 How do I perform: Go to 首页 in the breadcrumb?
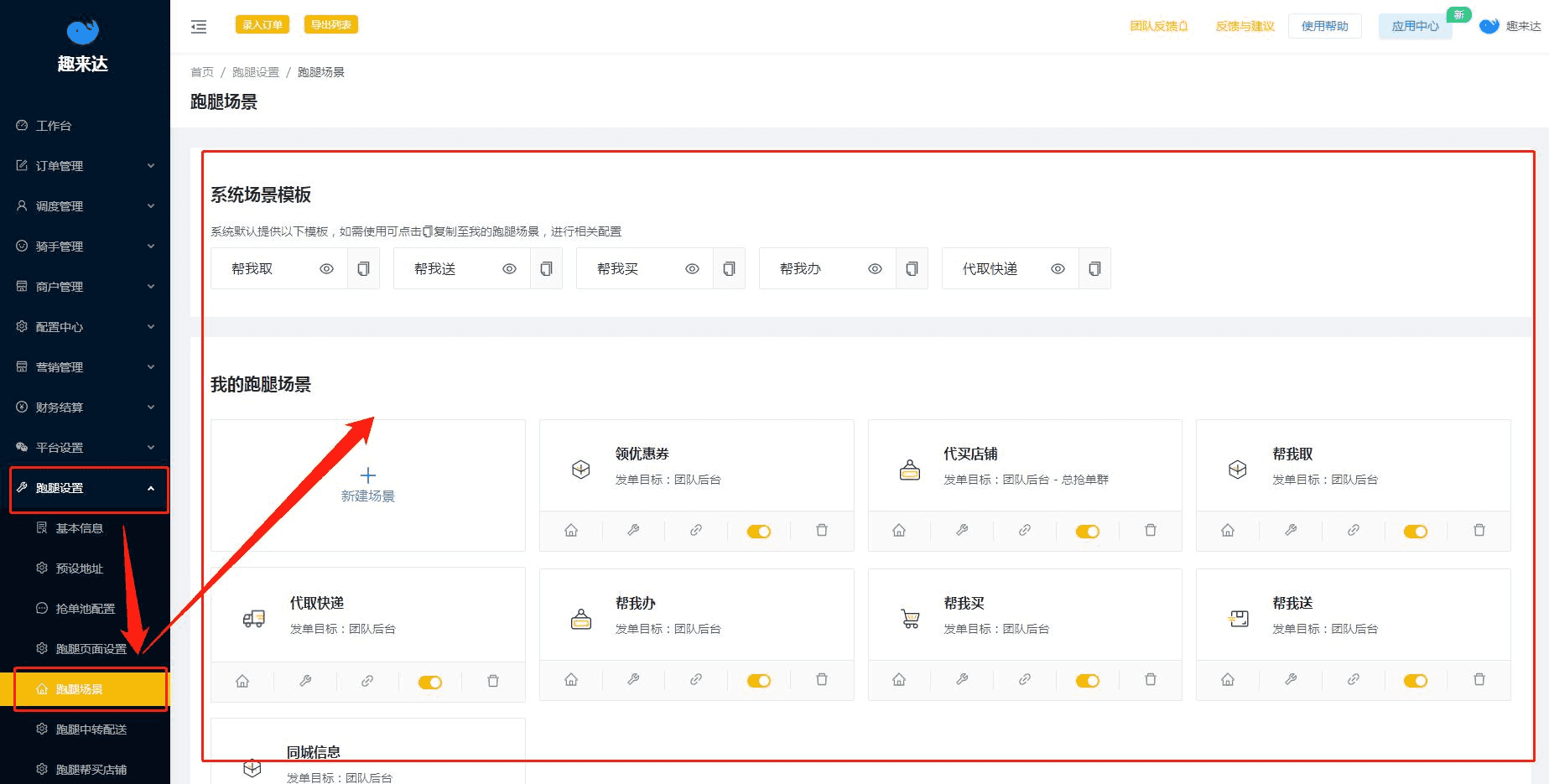202,72
